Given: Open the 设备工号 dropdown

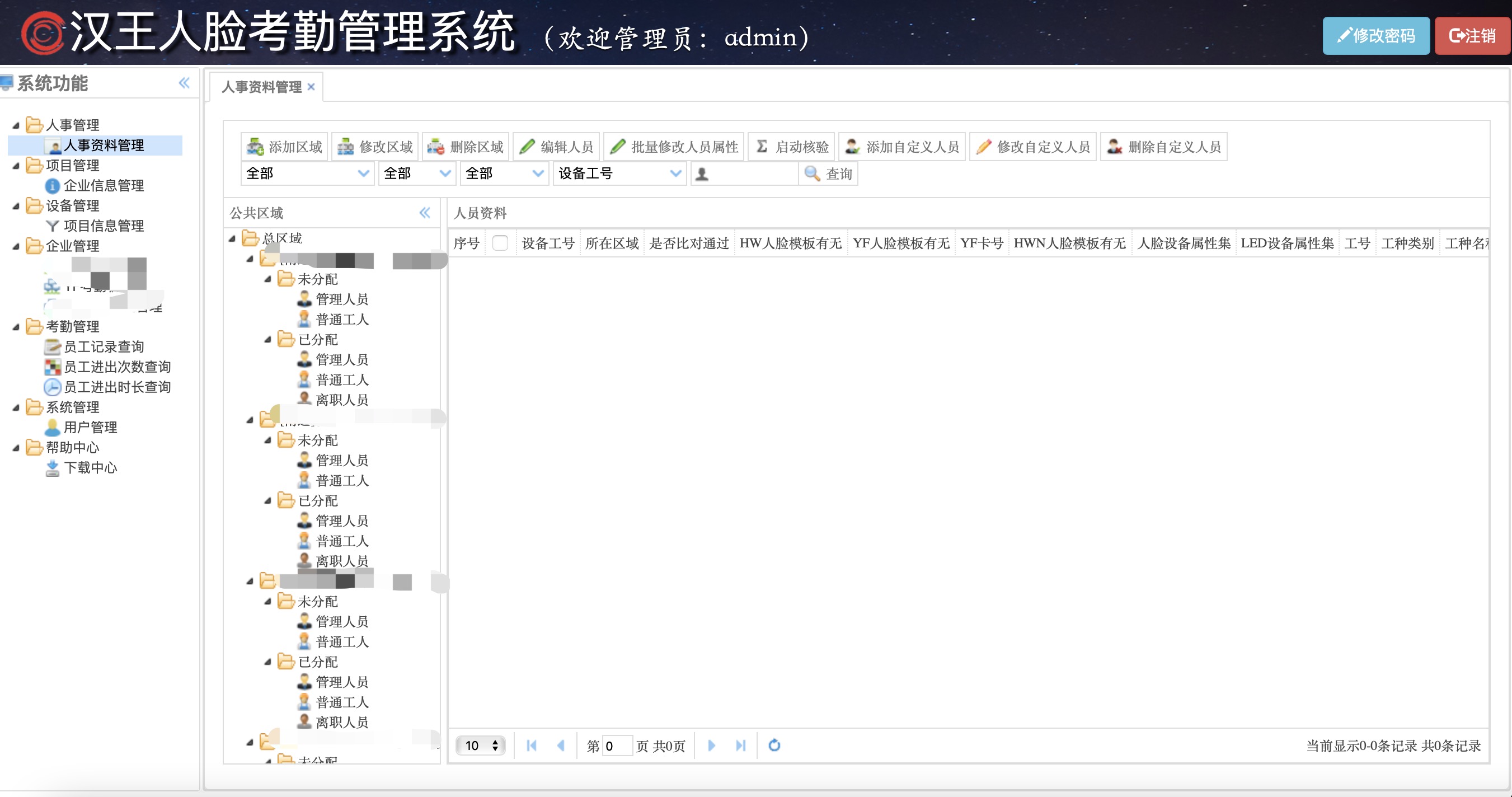Looking at the screenshot, I should (x=675, y=174).
